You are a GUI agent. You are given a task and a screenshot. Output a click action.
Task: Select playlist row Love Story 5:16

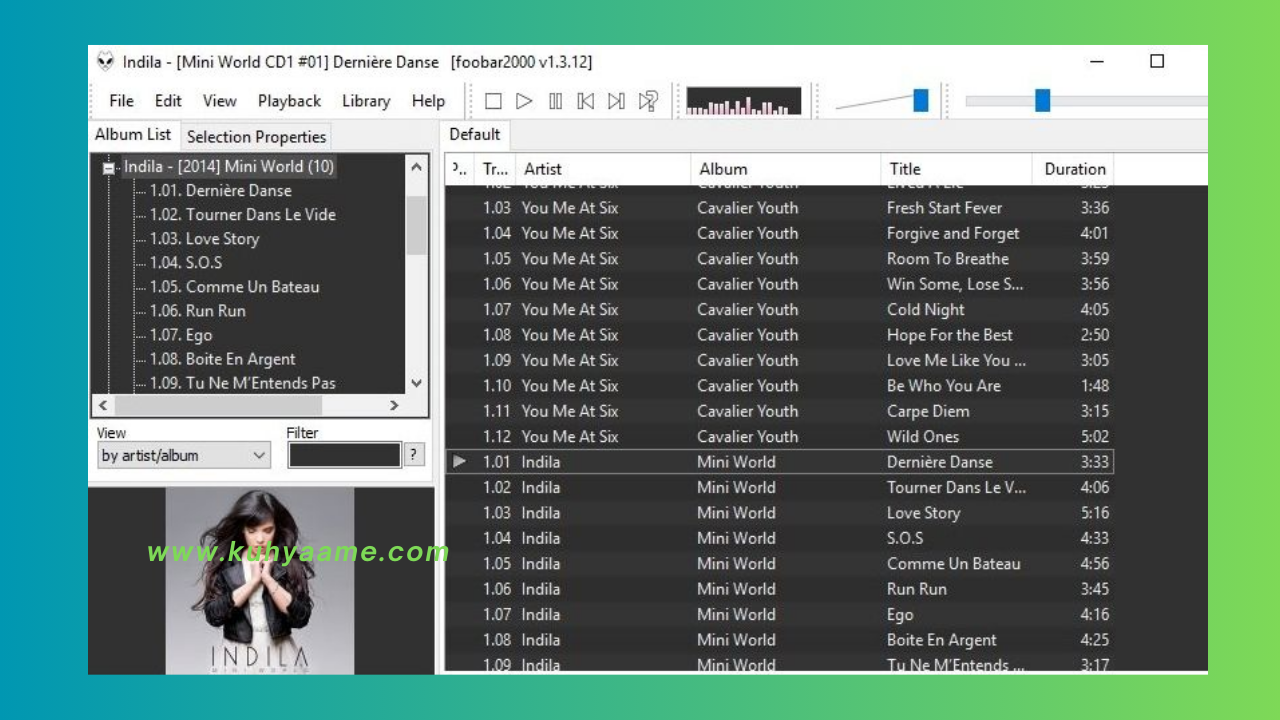(x=779, y=513)
